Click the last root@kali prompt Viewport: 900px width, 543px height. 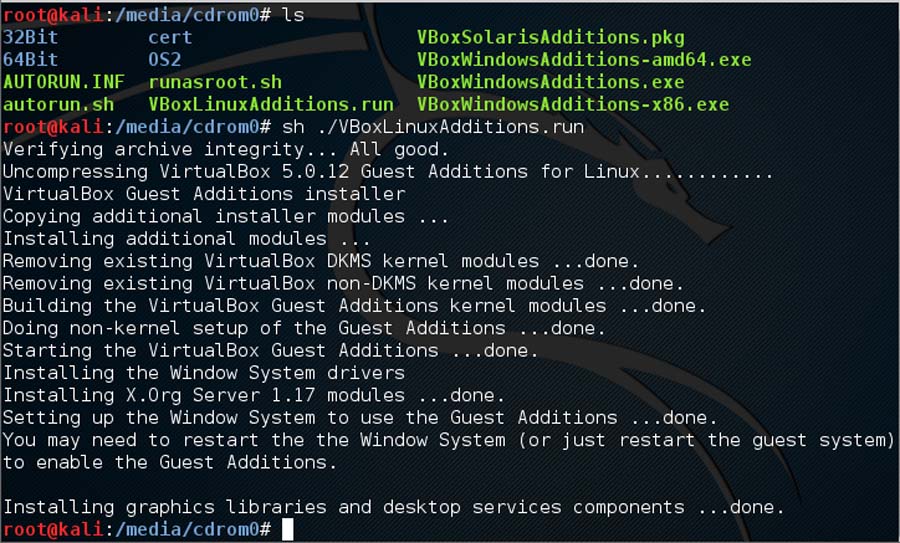pyautogui.click(x=136, y=530)
